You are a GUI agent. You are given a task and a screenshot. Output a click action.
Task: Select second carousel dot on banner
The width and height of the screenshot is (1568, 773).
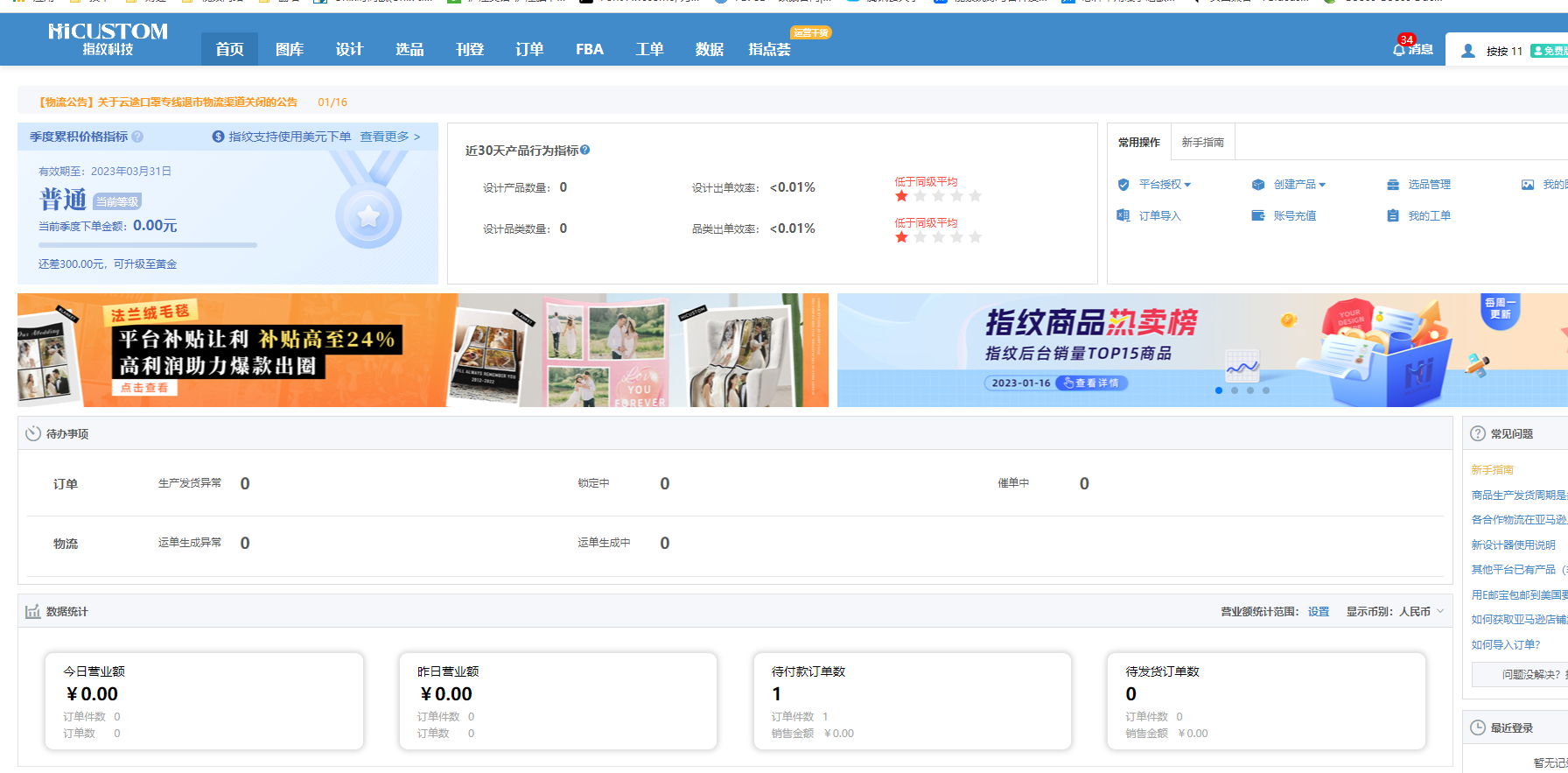[1235, 390]
